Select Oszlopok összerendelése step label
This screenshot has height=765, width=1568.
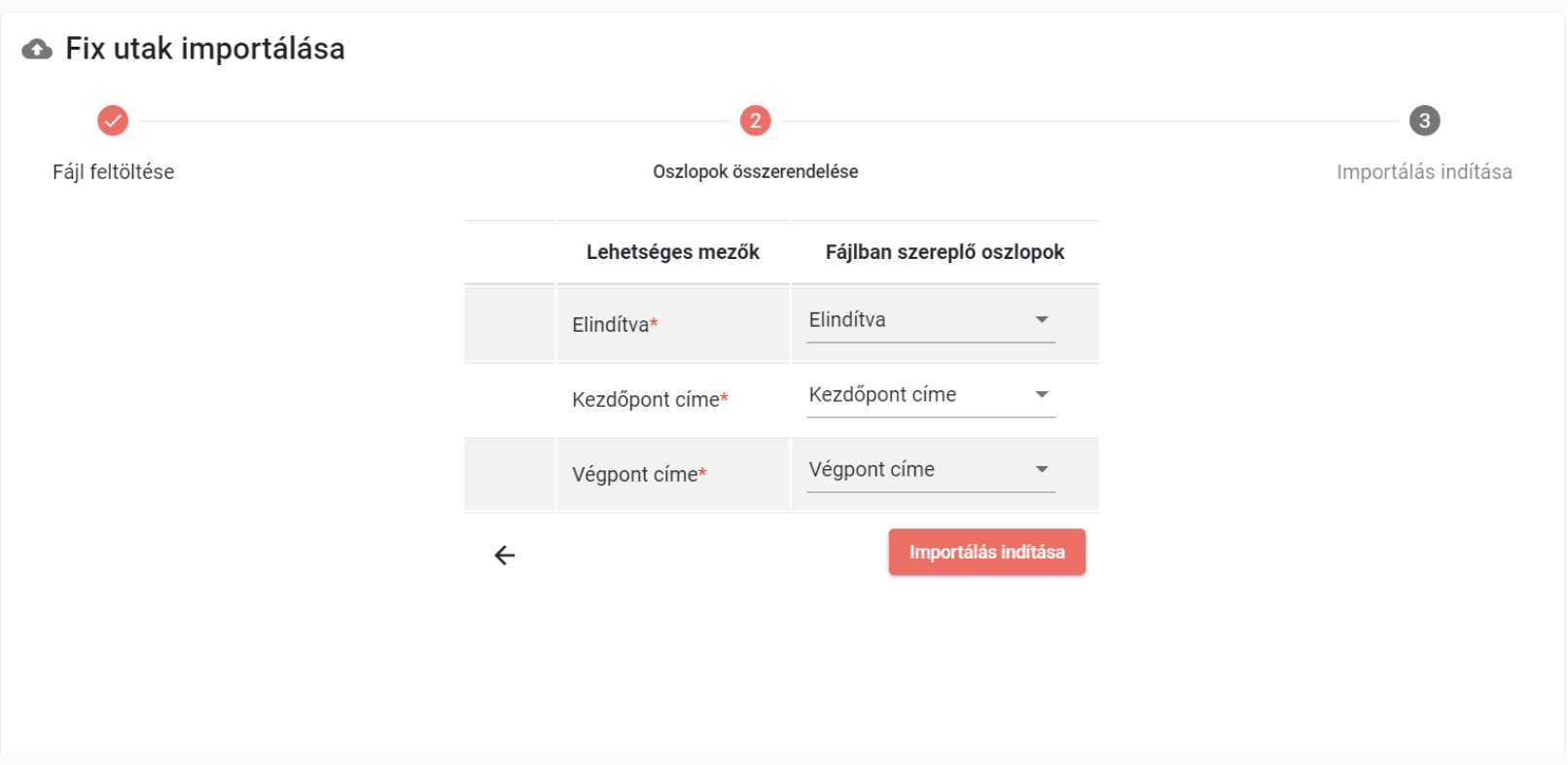756,172
